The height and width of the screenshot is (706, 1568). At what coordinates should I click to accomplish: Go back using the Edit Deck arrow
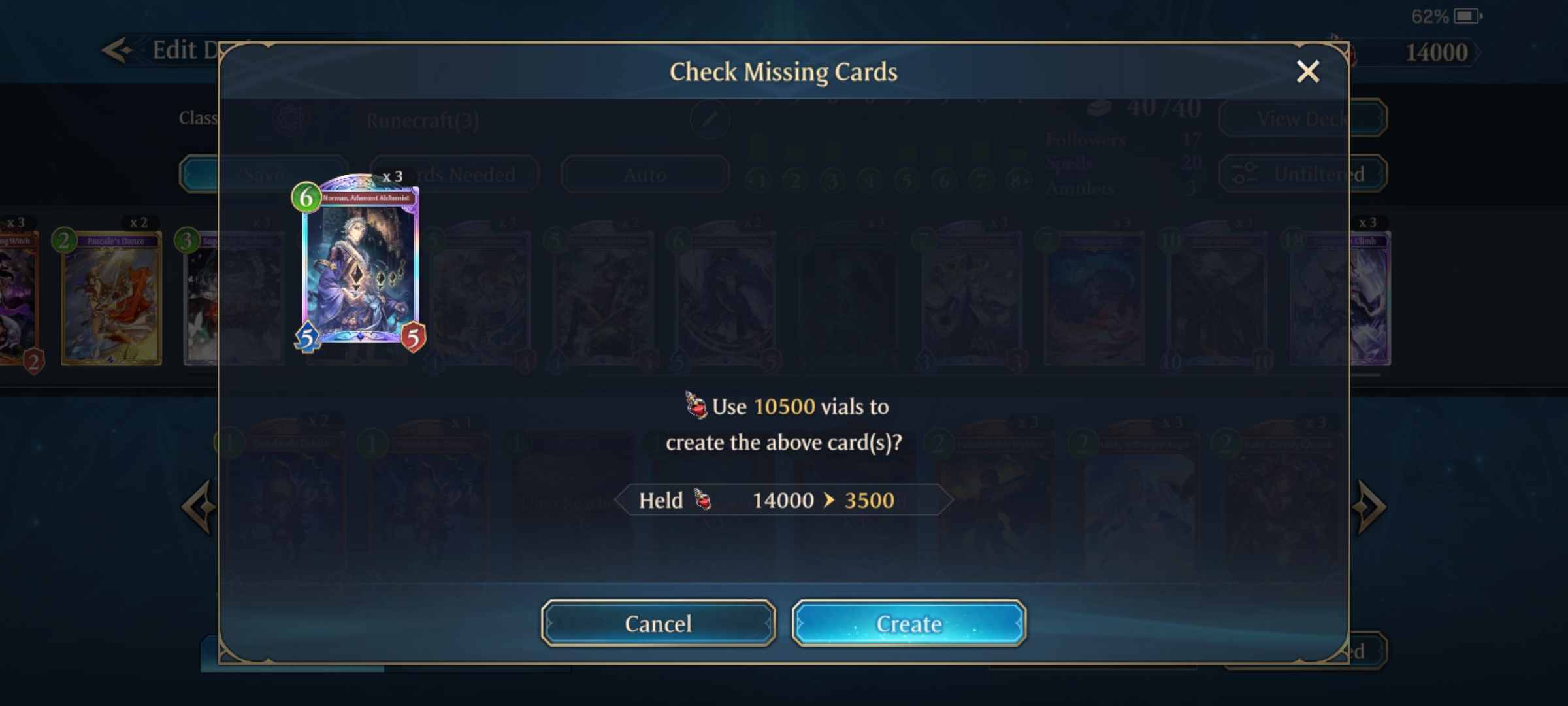click(118, 50)
